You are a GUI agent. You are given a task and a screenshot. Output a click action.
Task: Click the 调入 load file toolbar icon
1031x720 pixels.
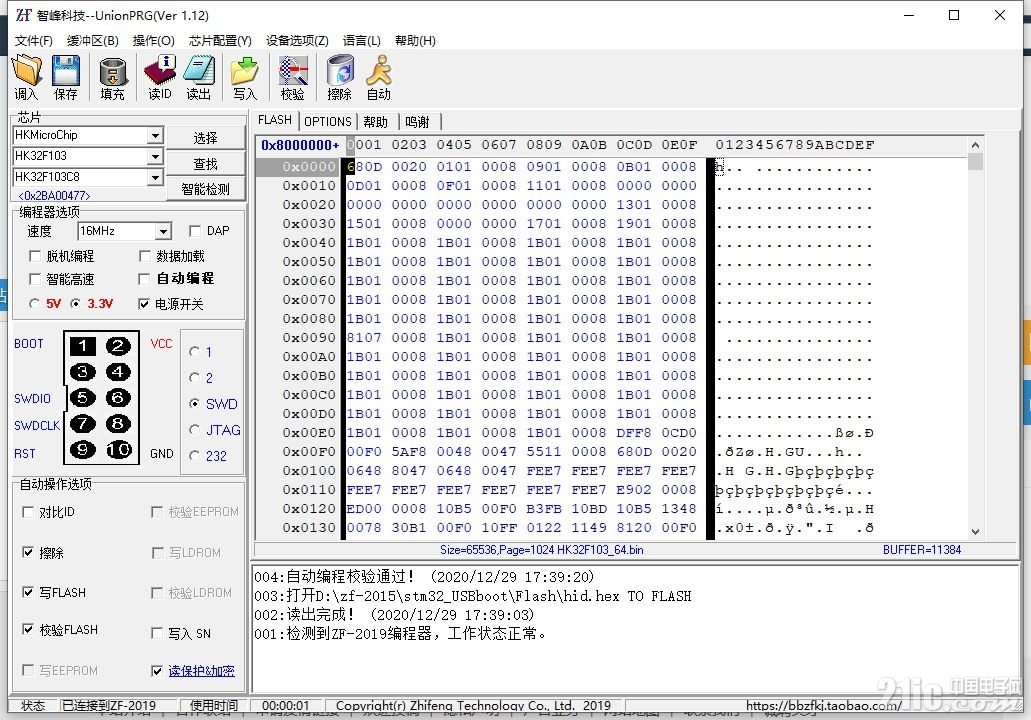click(x=27, y=78)
